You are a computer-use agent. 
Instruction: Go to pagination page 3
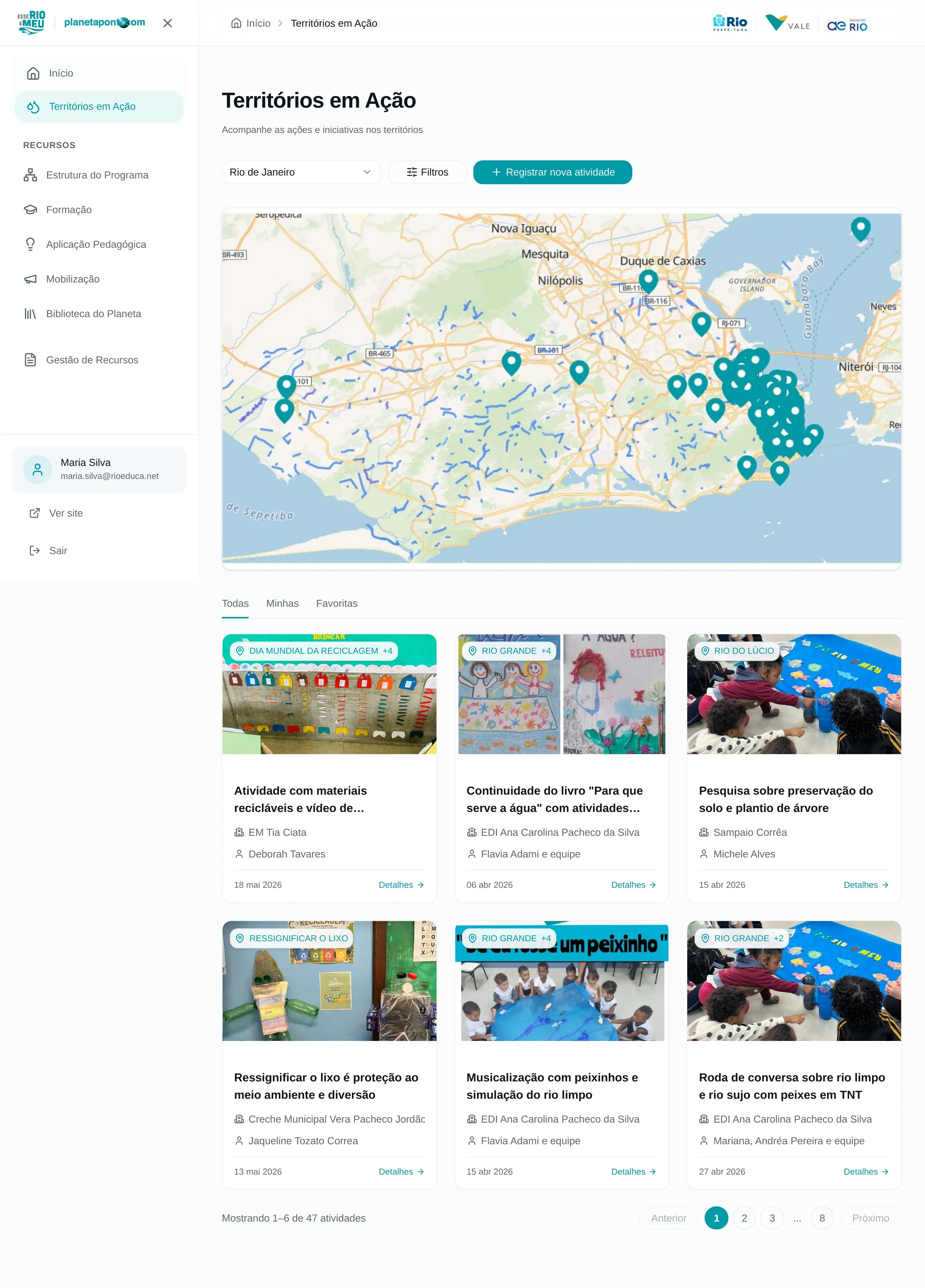pos(771,1218)
